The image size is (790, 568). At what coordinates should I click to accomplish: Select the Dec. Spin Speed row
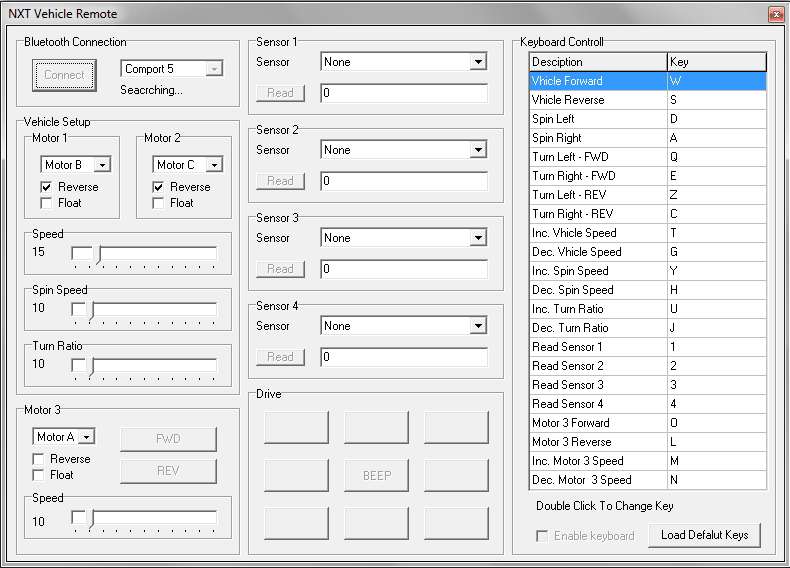pos(648,290)
